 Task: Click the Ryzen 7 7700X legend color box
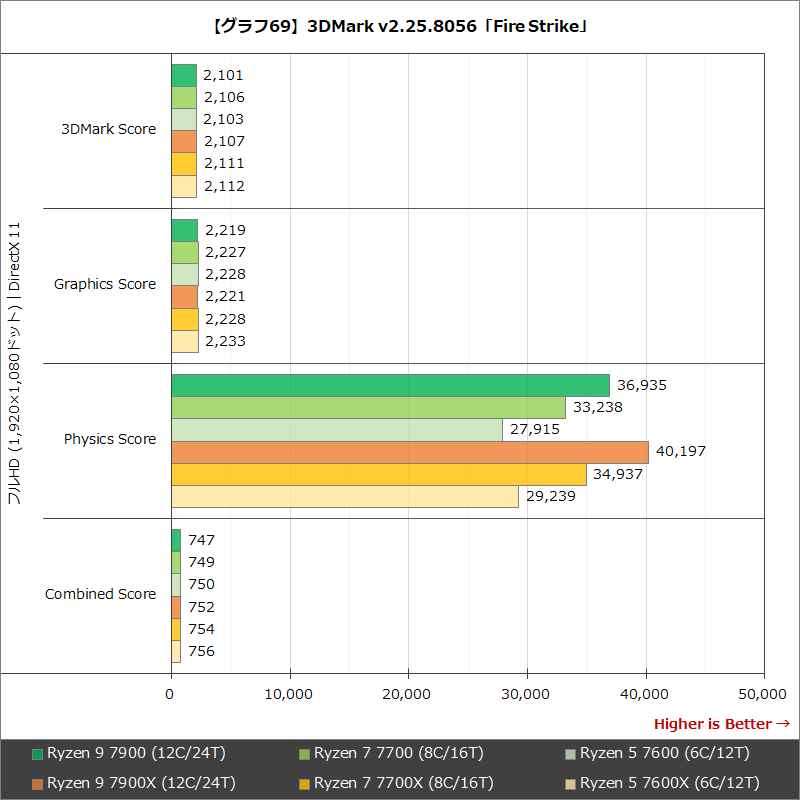click(x=302, y=783)
